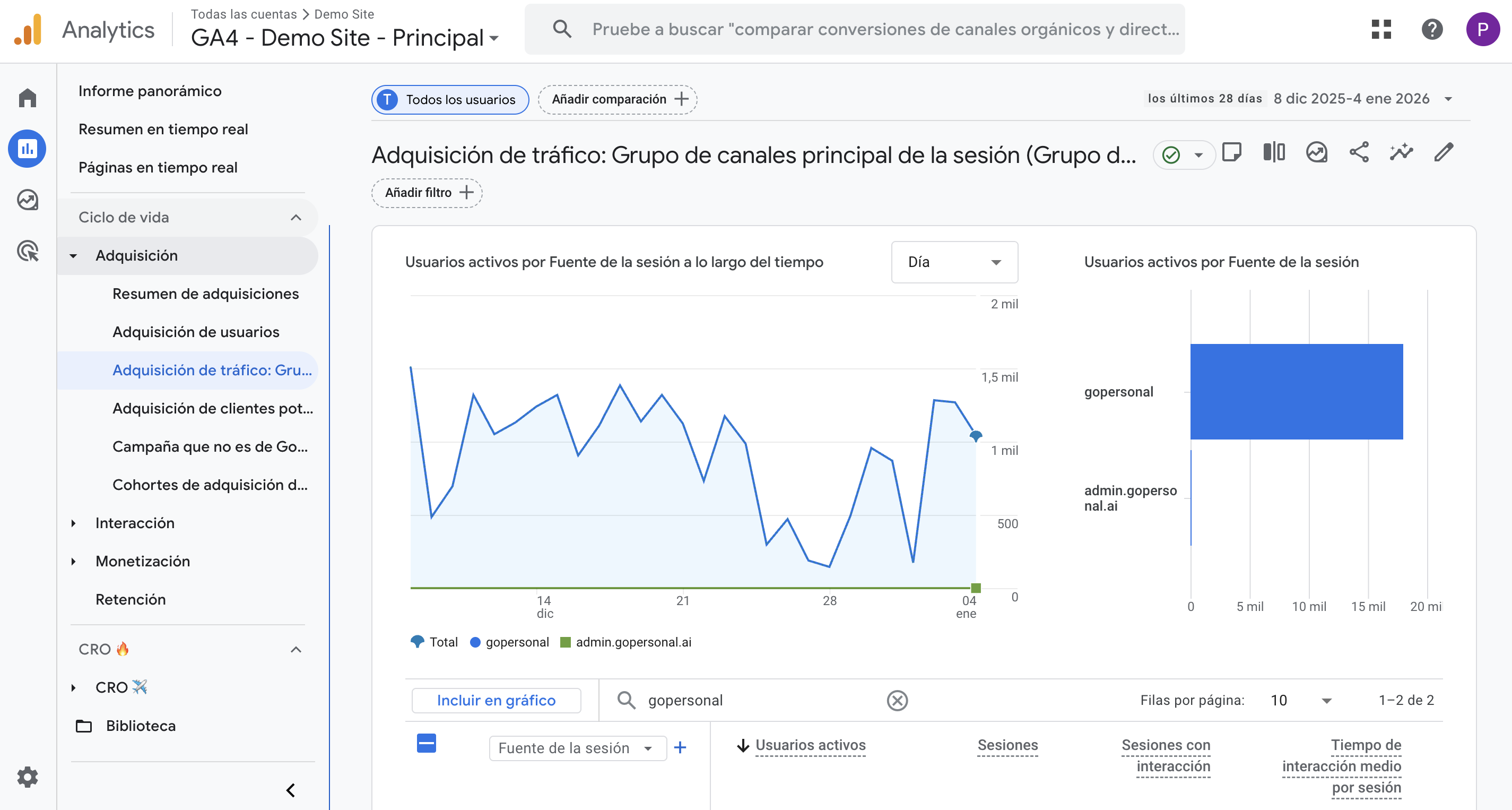This screenshot has width=1512, height=810.
Task: Open the Google apps grid
Action: click(x=1381, y=29)
